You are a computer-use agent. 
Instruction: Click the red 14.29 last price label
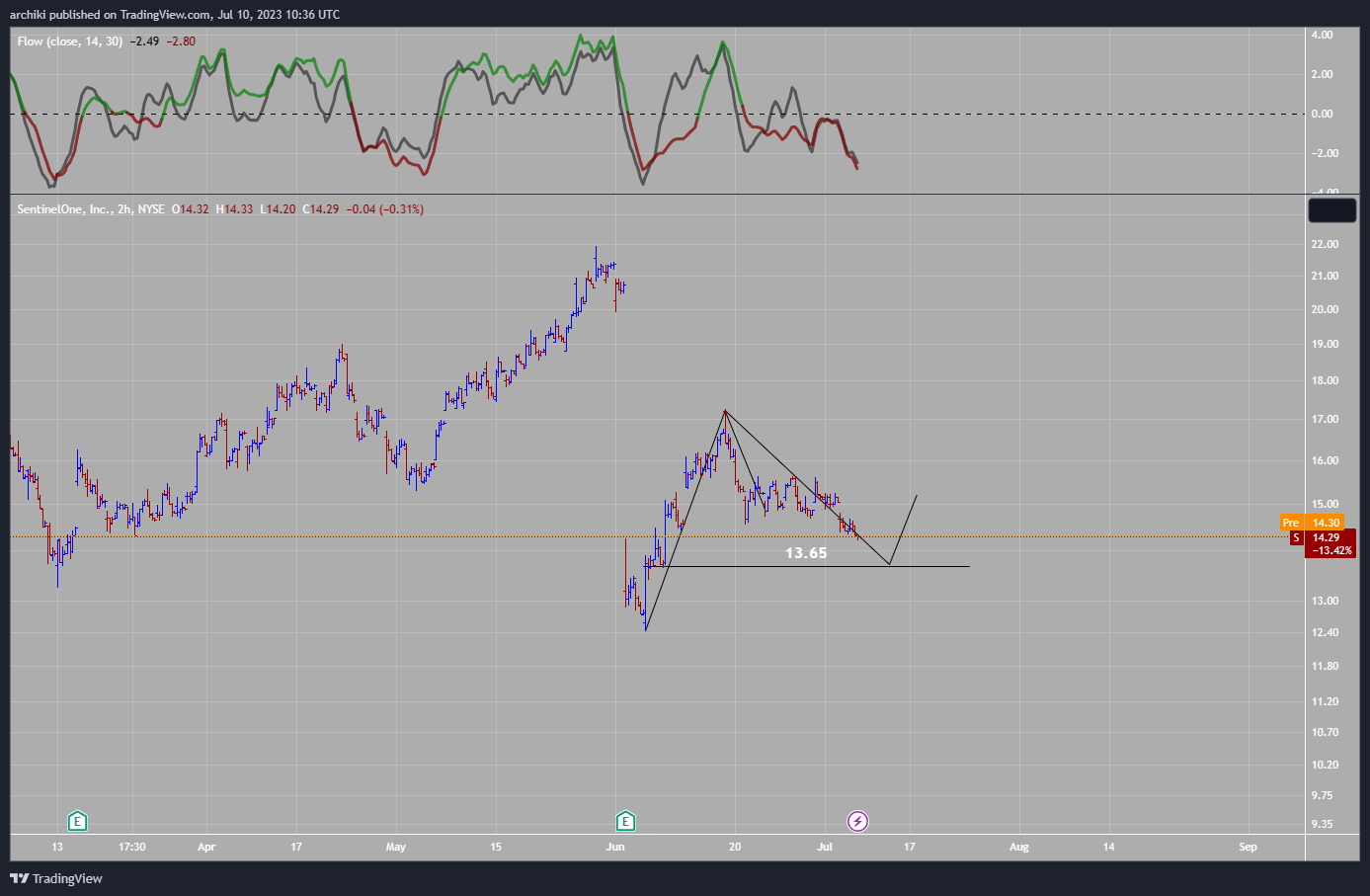[x=1326, y=537]
